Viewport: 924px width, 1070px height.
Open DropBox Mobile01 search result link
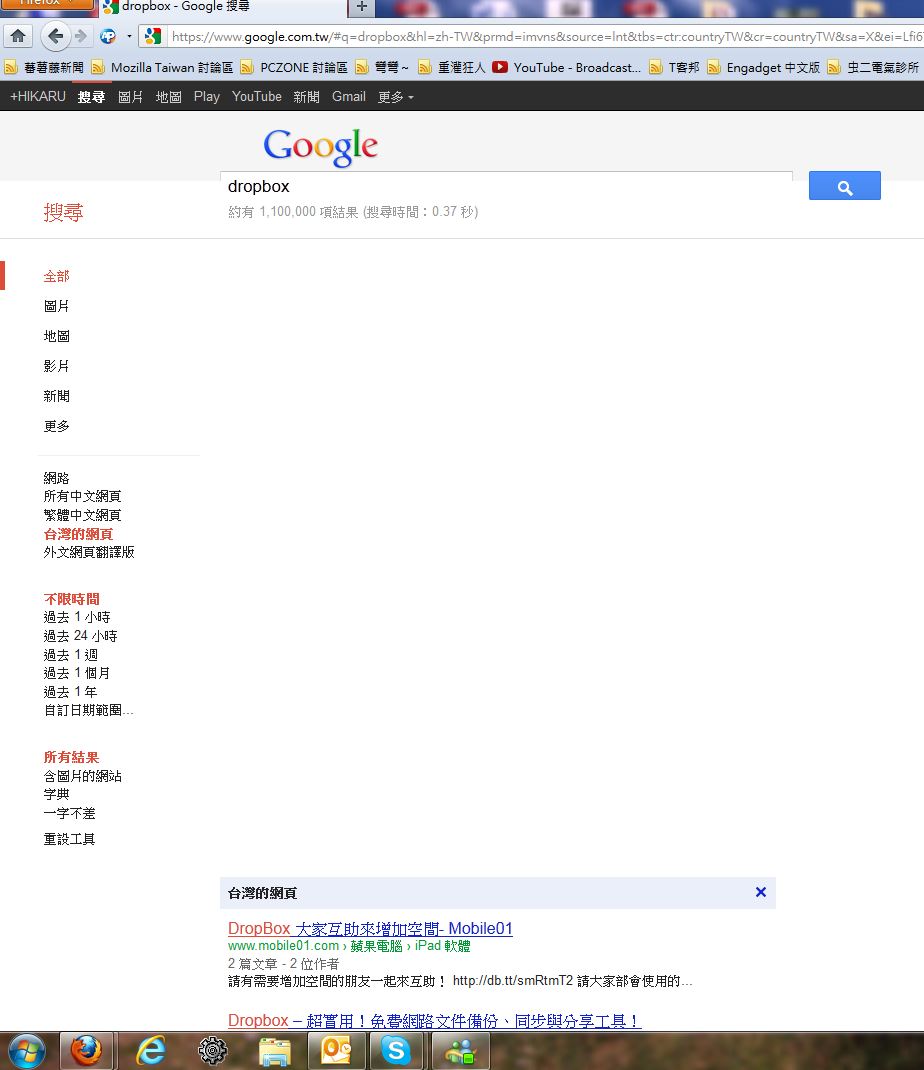(x=370, y=929)
